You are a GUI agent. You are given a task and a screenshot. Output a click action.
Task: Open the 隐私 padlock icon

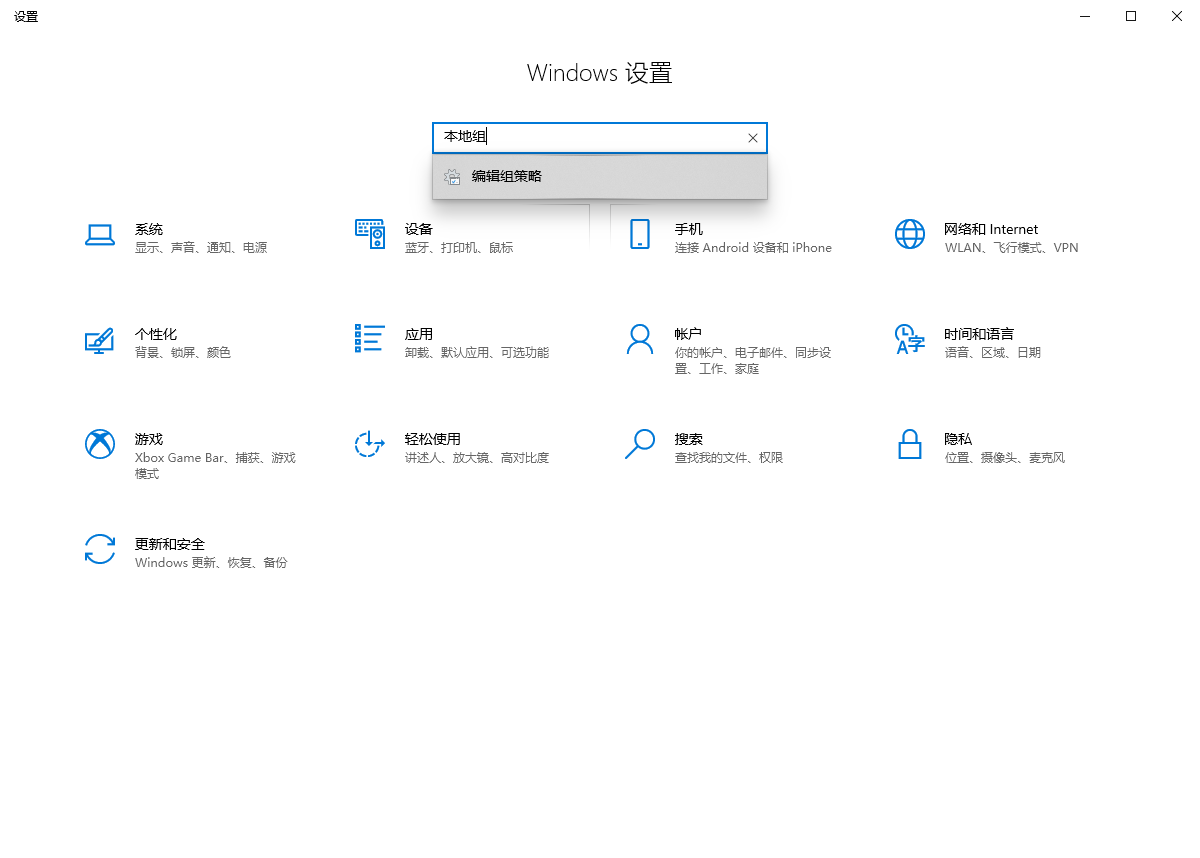coord(910,444)
